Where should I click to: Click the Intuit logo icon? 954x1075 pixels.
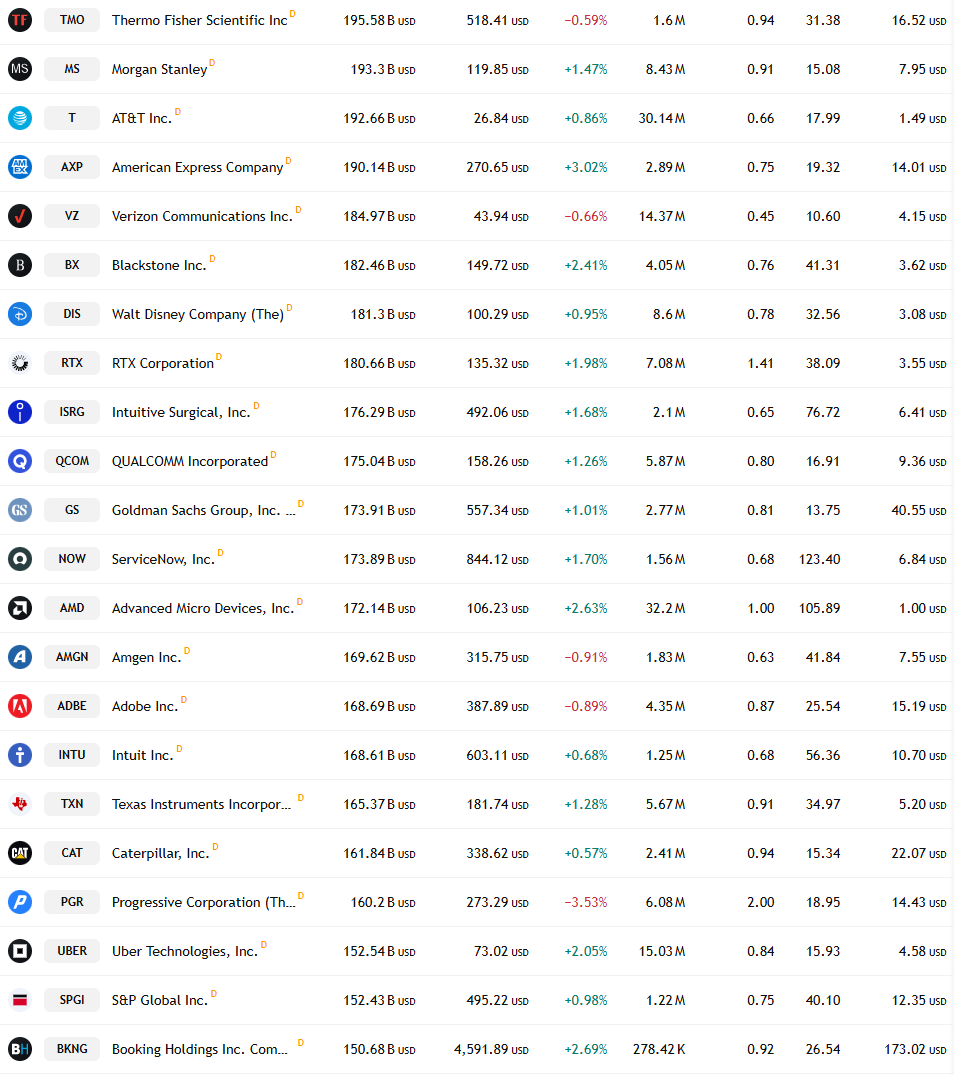click(x=20, y=755)
